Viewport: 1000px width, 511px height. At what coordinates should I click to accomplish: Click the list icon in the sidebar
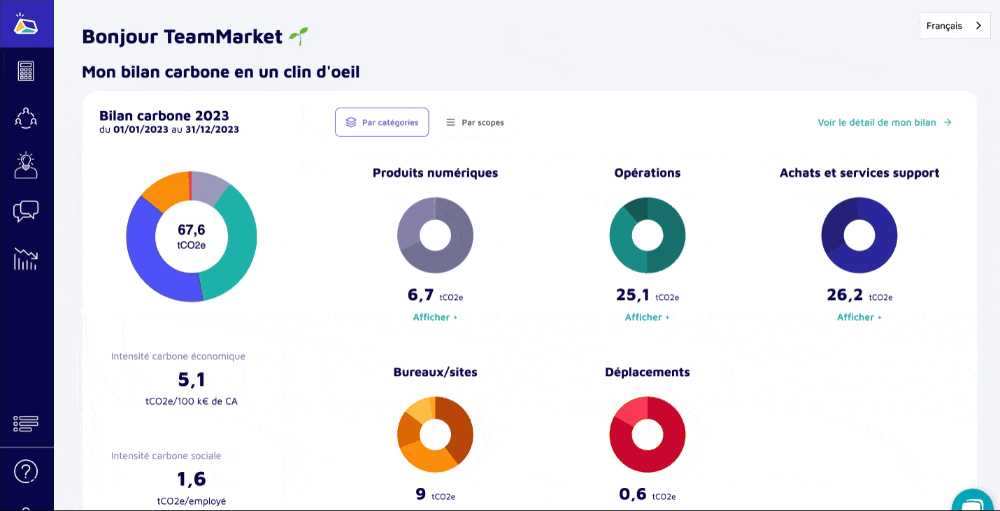tap(26, 424)
